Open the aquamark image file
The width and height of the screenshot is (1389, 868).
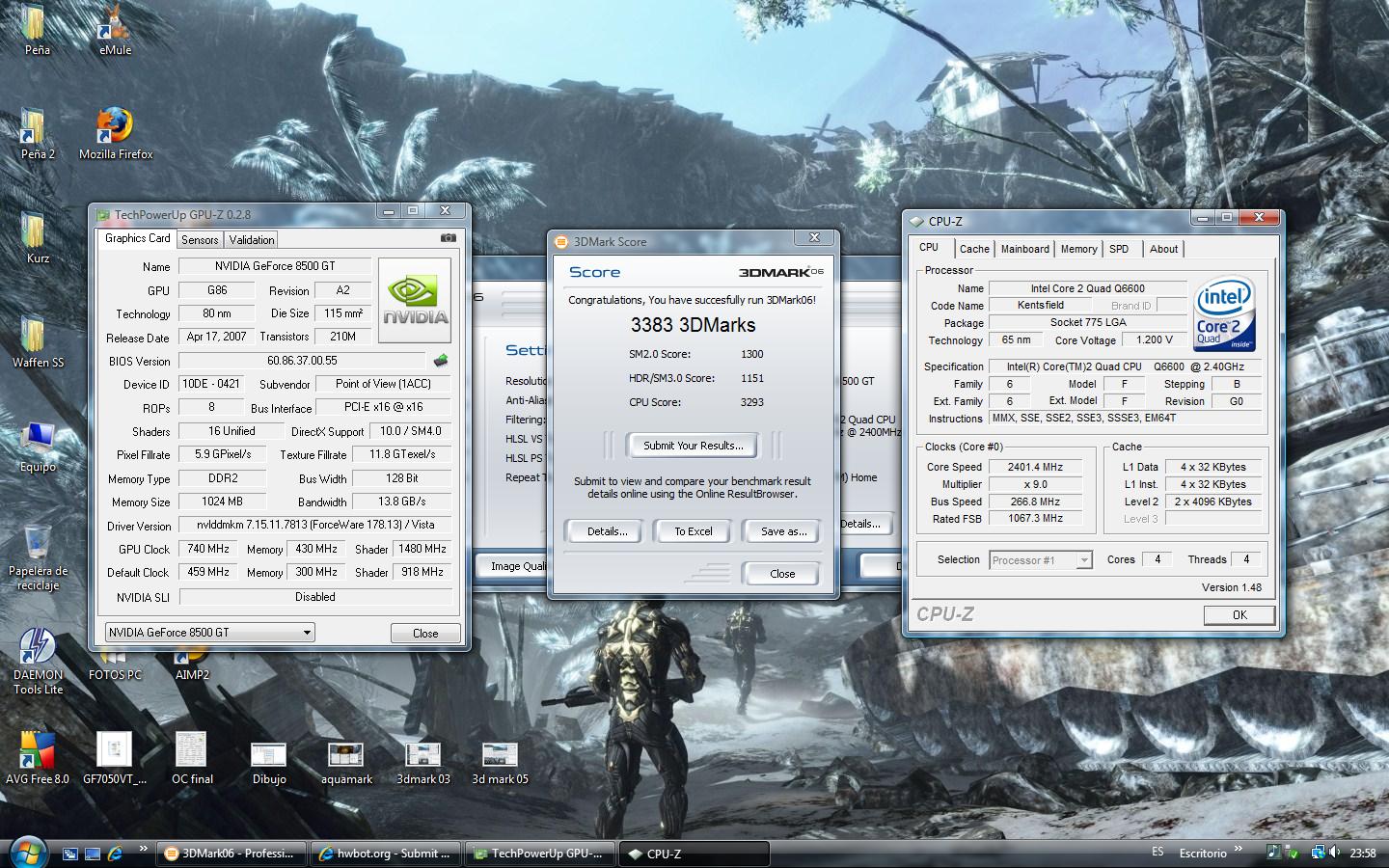[x=346, y=763]
